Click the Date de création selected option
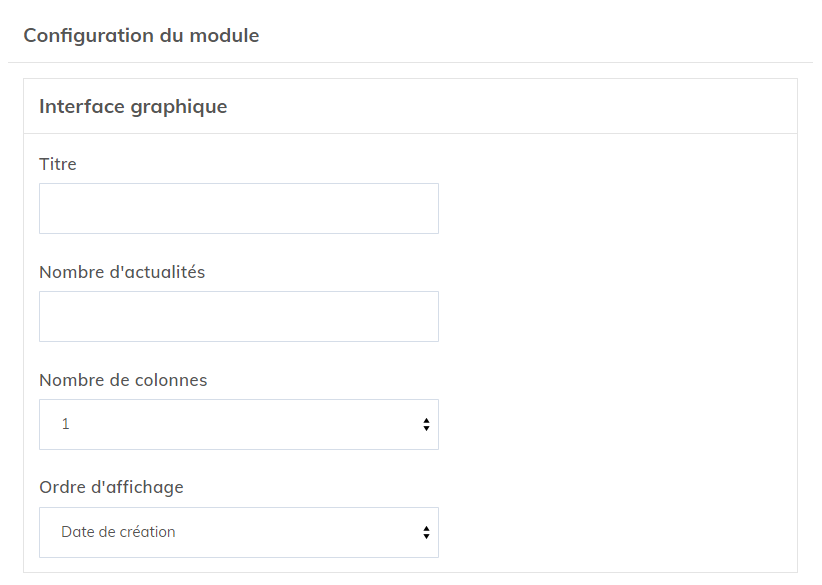The image size is (822, 585). [118, 532]
